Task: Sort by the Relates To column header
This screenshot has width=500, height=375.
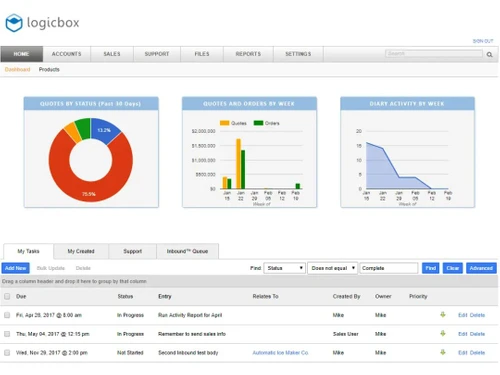Action: coord(265,296)
